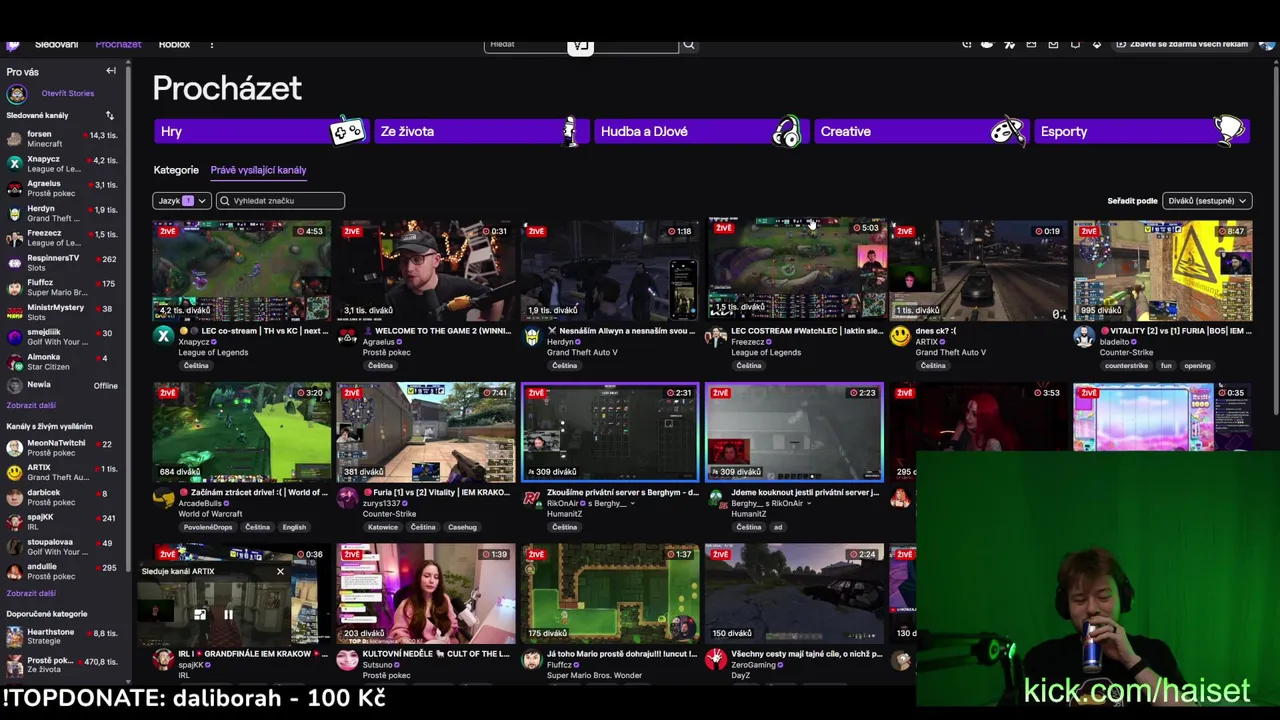This screenshot has height=720, width=1280.
Task: Click Sutsuno avatar under KULTOVNÍ NEDĚLE card
Action: click(347, 659)
